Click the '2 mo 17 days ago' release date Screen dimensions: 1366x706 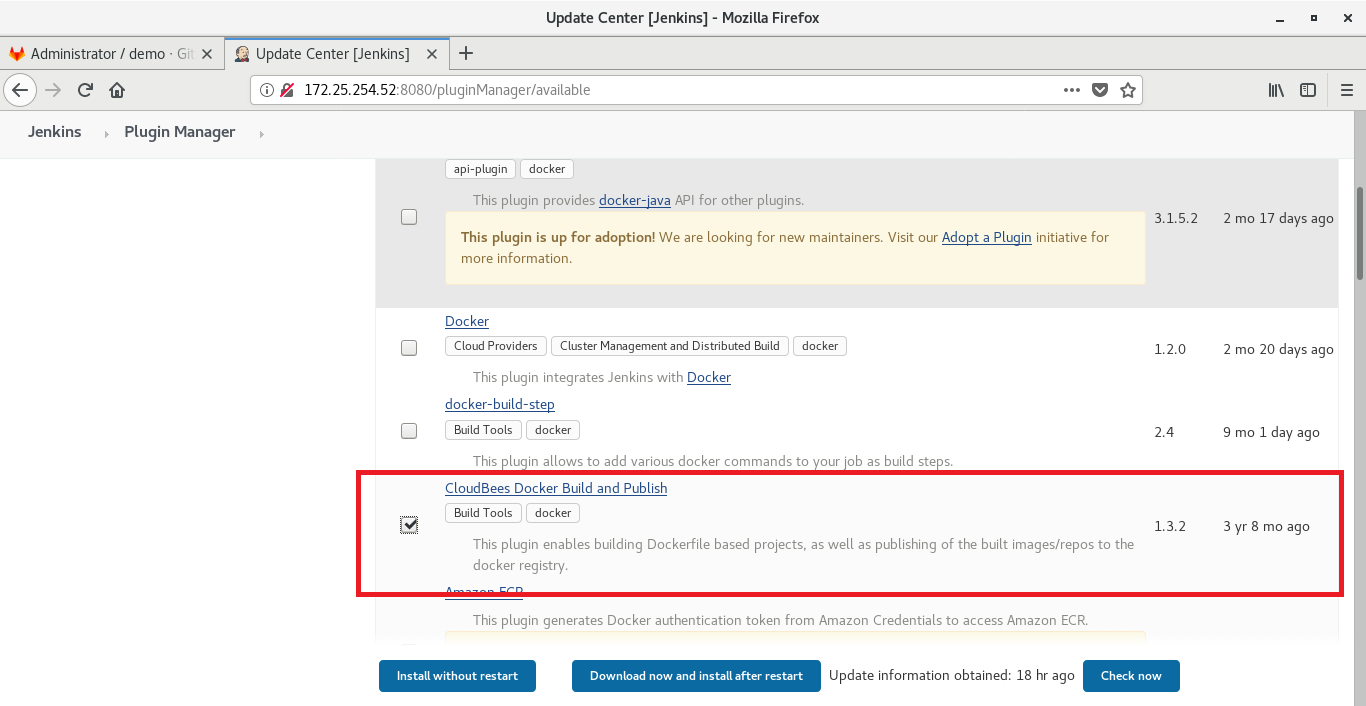[1278, 218]
